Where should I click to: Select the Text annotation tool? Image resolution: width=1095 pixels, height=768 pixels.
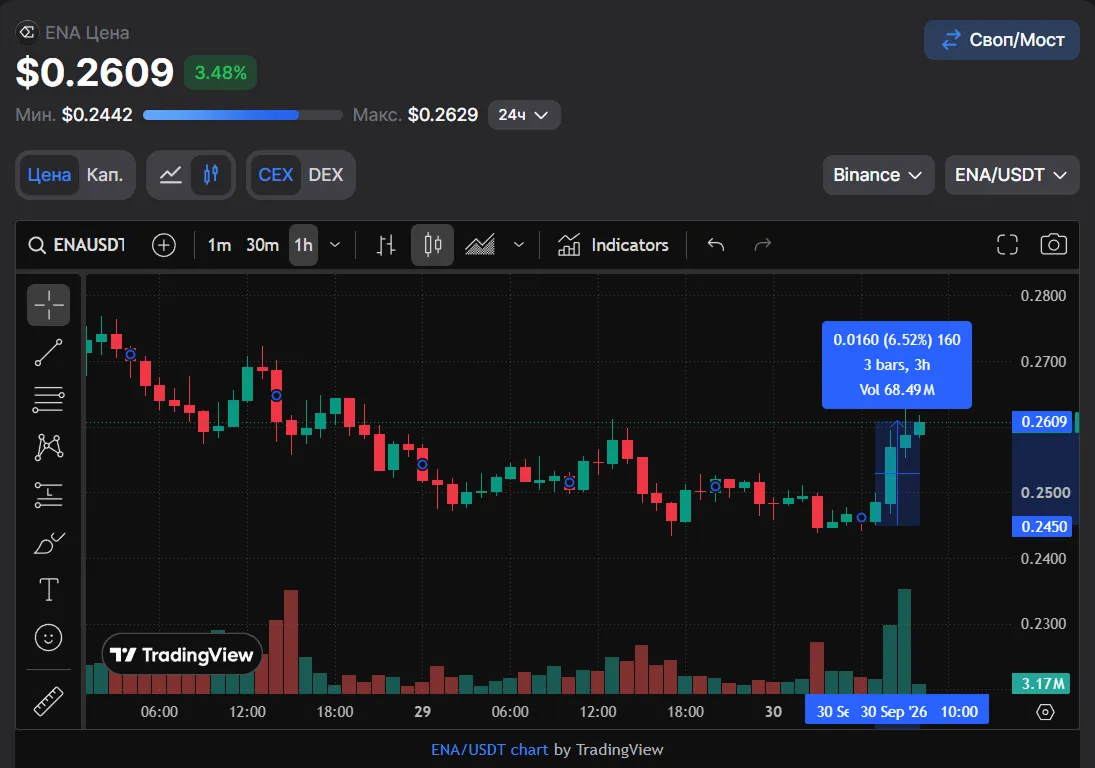(x=48, y=590)
